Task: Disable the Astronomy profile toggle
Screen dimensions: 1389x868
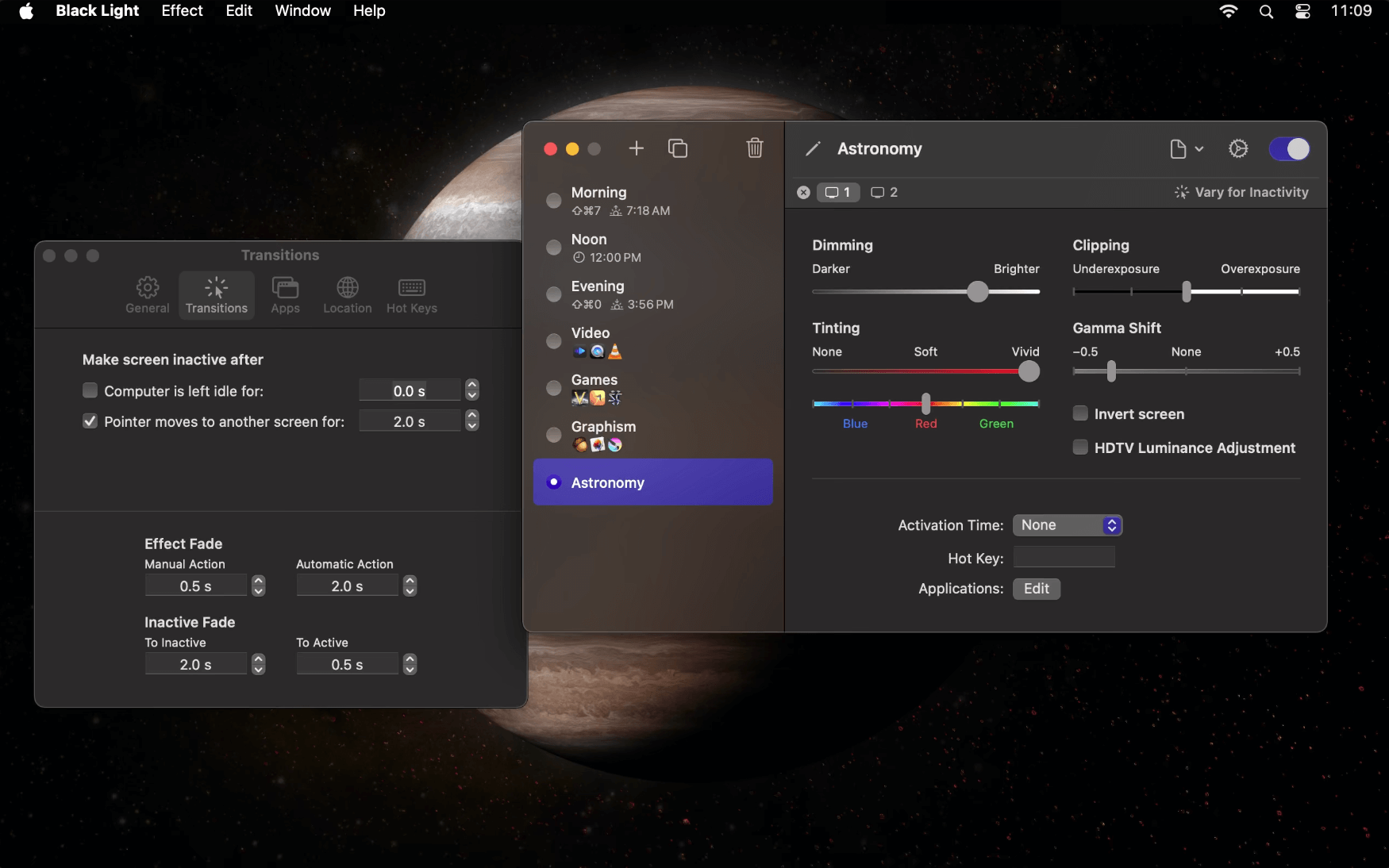Action: [x=1289, y=148]
